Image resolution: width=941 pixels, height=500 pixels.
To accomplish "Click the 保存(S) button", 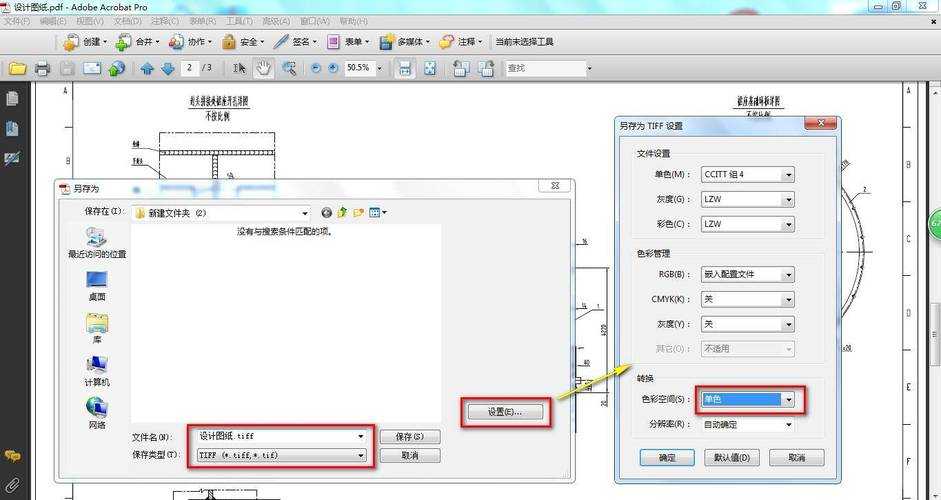I will click(410, 437).
